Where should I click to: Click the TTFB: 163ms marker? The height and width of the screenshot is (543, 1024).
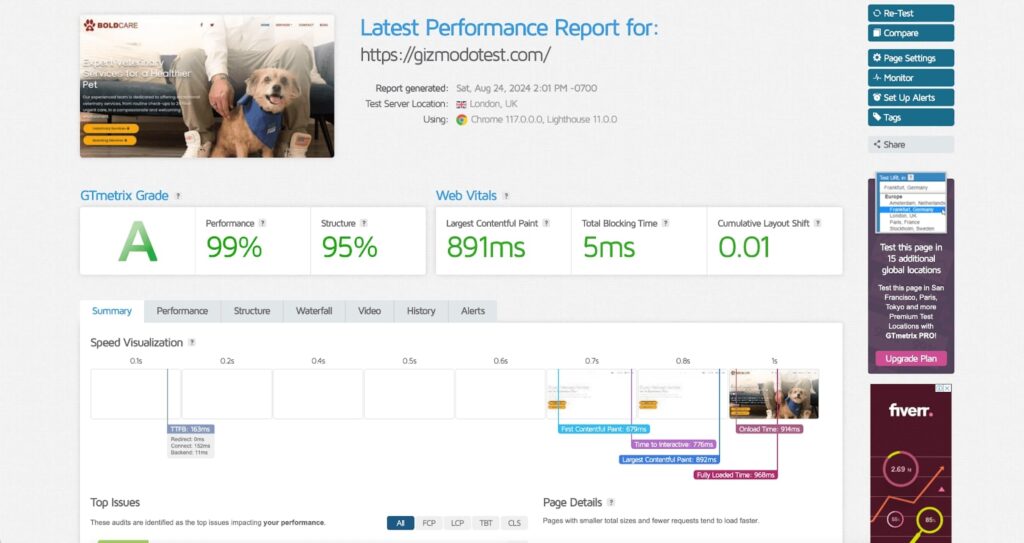[191, 429]
